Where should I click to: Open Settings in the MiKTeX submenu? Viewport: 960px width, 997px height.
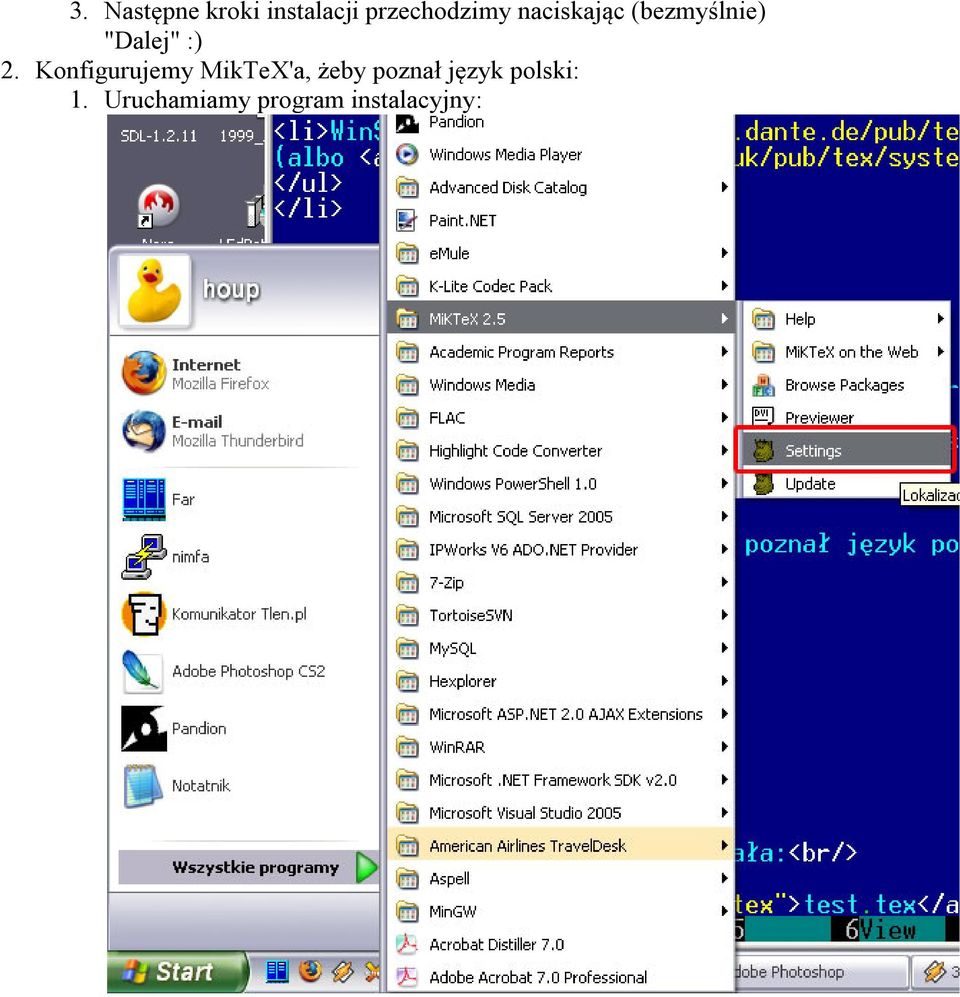(x=846, y=450)
